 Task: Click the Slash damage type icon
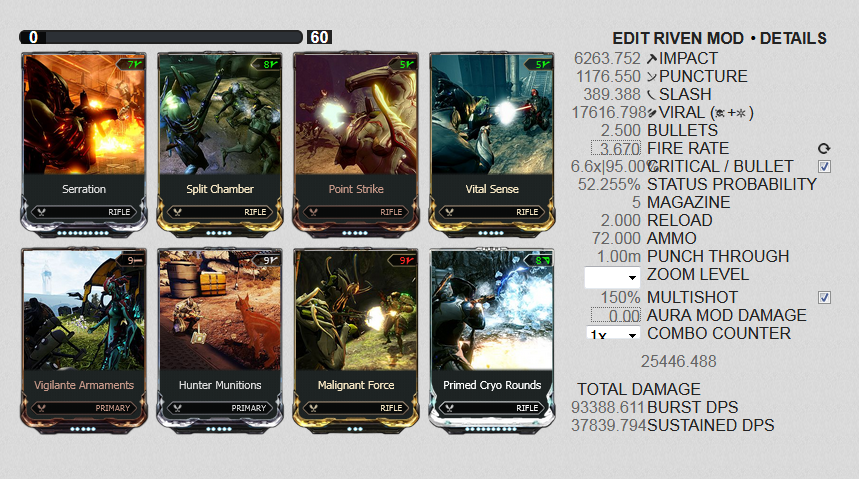click(651, 95)
